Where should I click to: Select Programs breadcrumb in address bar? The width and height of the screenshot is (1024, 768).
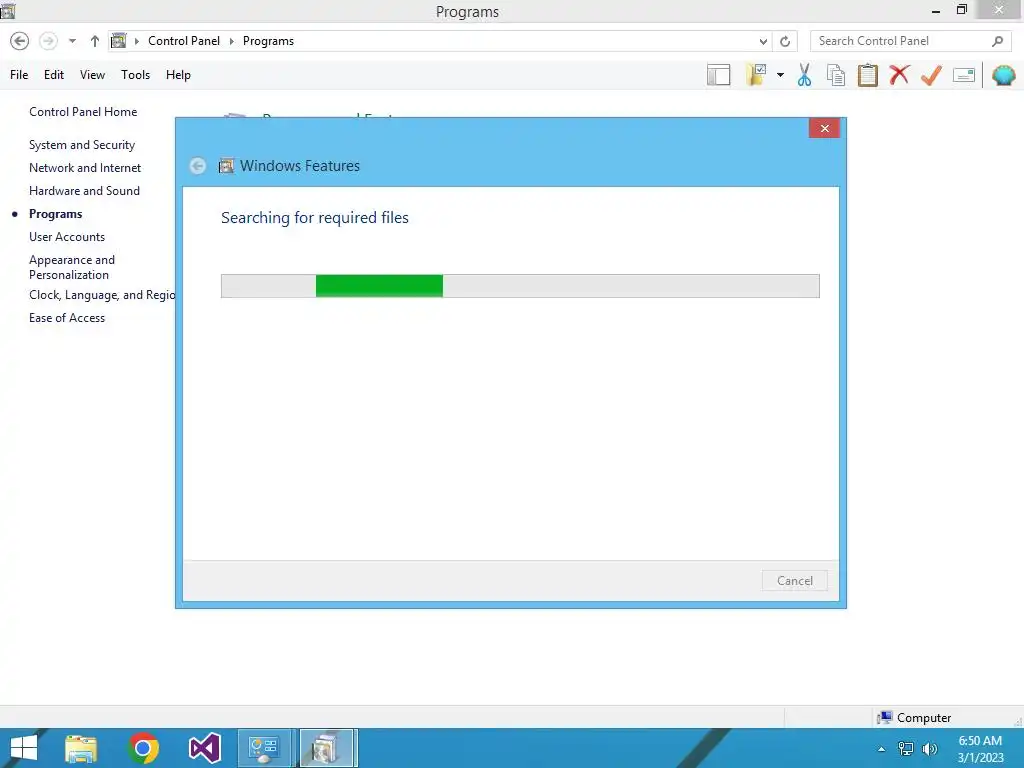pos(268,41)
